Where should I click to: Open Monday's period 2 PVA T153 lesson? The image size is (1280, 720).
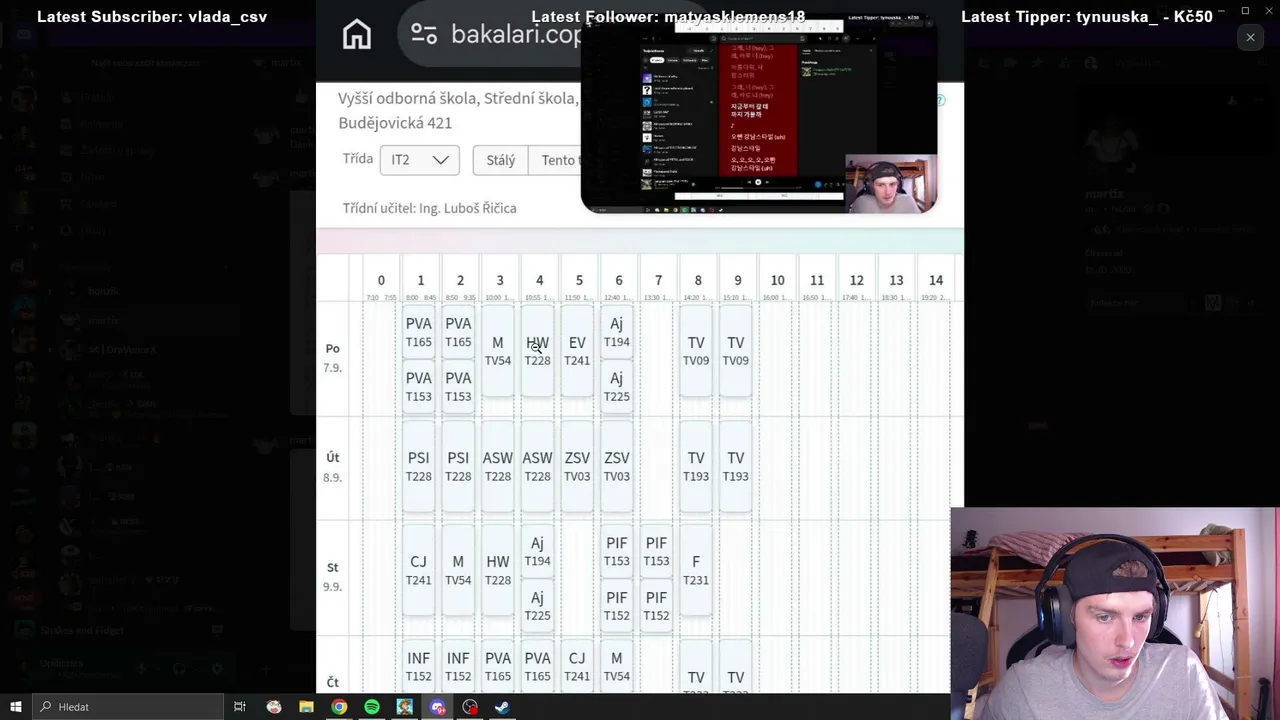coord(458,386)
